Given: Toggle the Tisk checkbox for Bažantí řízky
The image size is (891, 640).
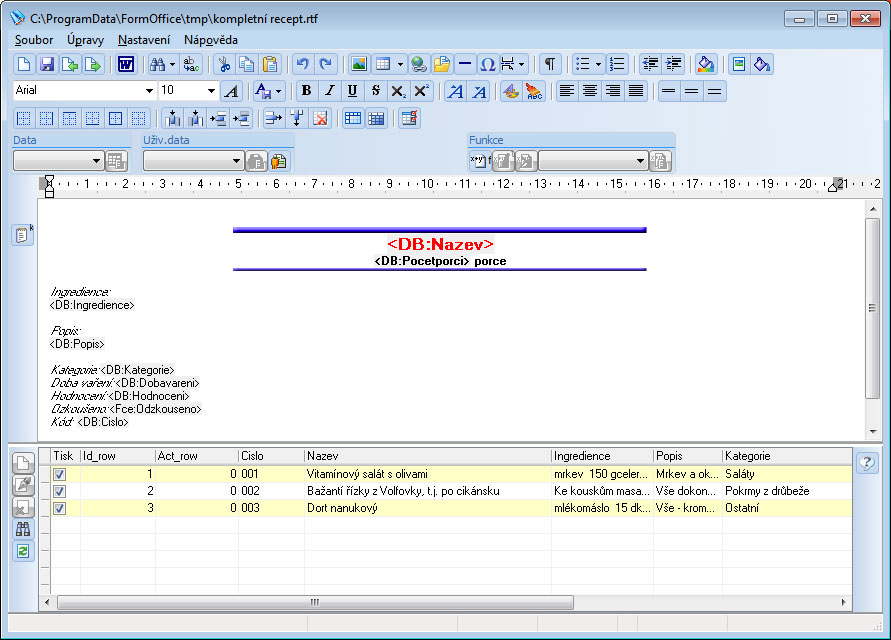Looking at the screenshot, I should [x=59, y=491].
